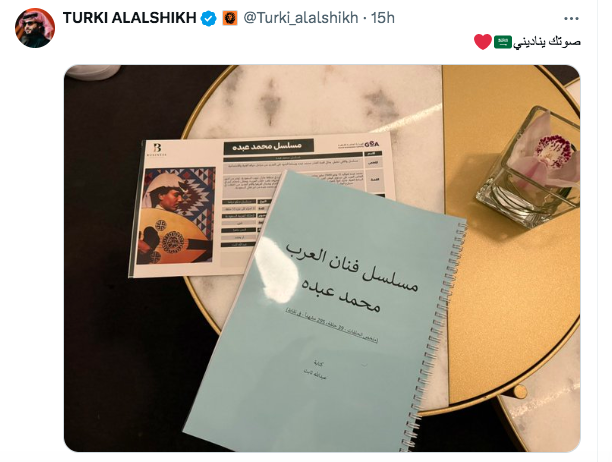This screenshot has height=462, width=612.
Task: Click the blue verified checkmark badge
Action: (x=209, y=18)
